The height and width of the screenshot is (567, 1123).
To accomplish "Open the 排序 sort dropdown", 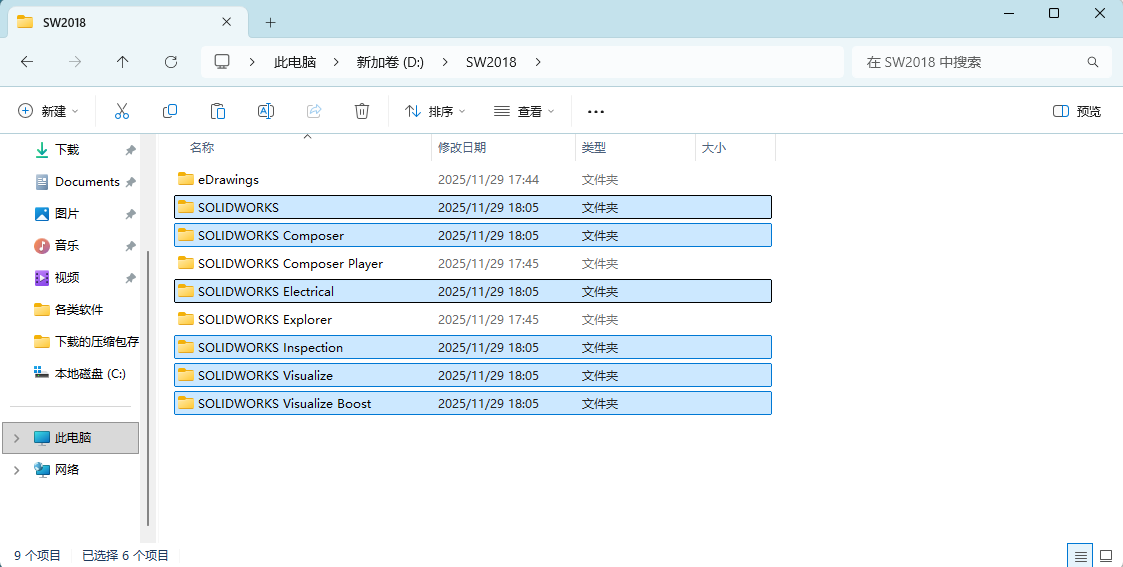I will click(x=435, y=111).
